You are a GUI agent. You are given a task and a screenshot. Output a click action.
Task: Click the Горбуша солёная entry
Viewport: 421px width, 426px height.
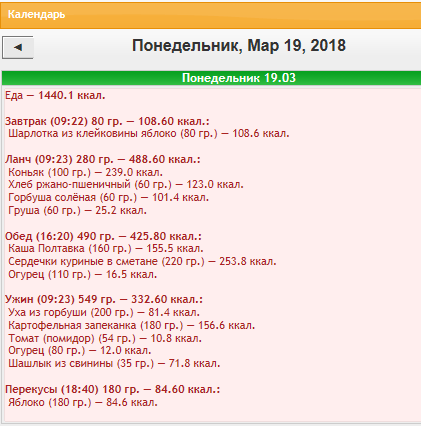(109, 198)
